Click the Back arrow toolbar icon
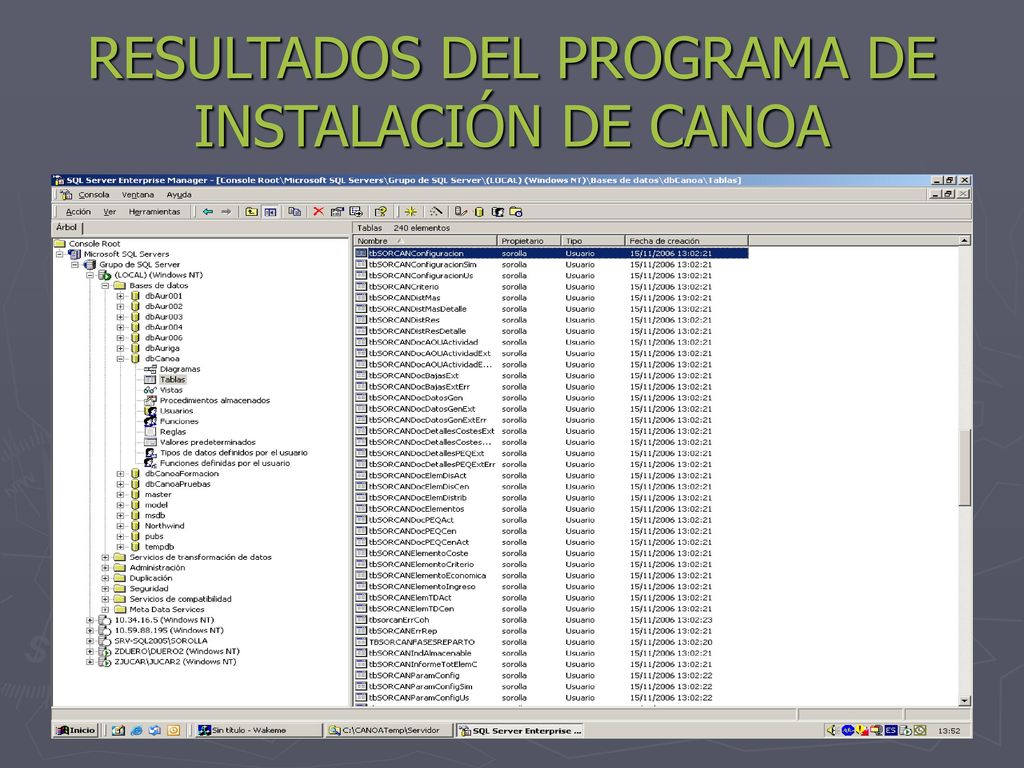 tap(208, 212)
